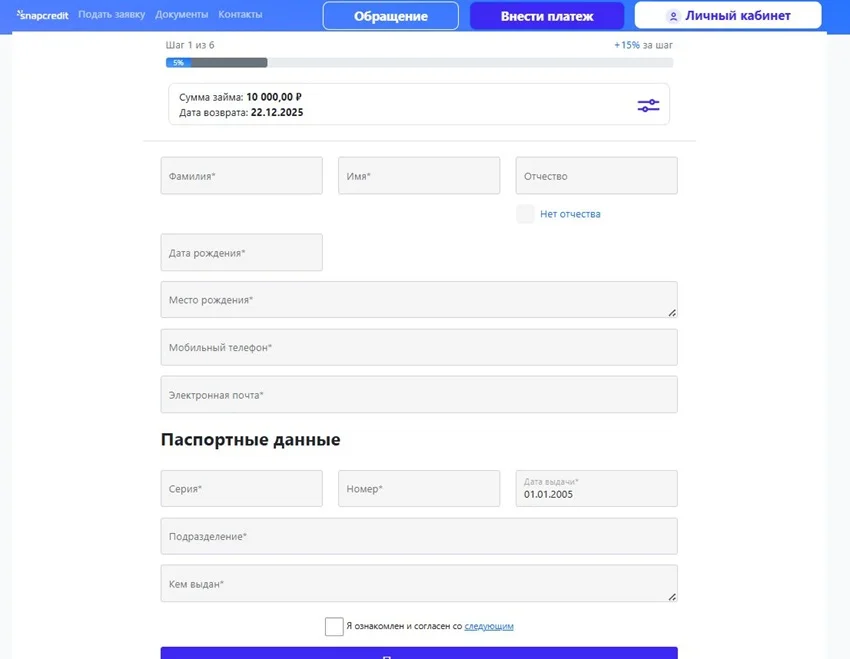
Task: Click the Сумма займа 10 000,00 text
Action: pyautogui.click(x=240, y=97)
